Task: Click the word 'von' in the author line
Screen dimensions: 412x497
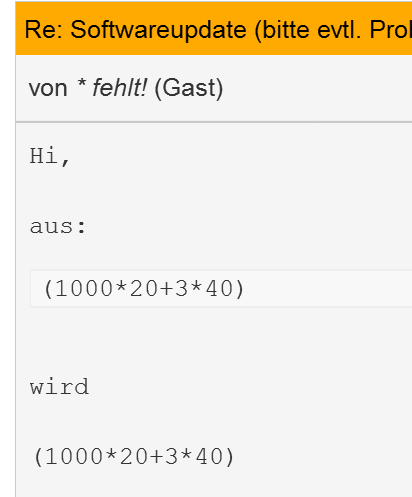Action: (x=48, y=89)
